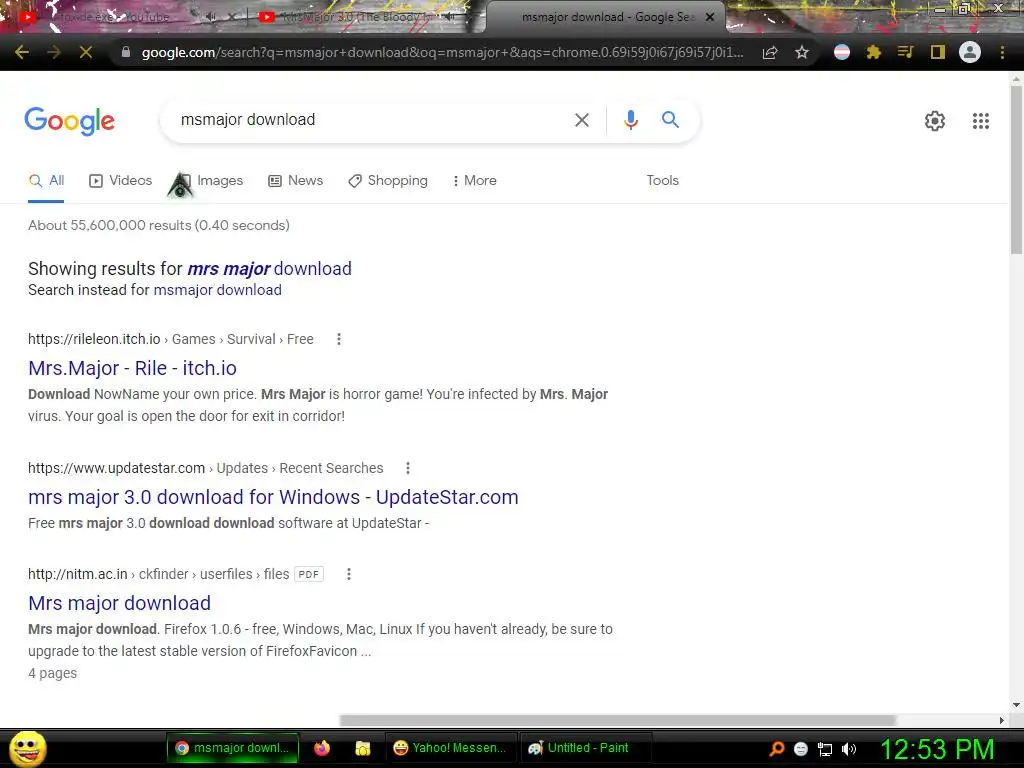This screenshot has height=768, width=1024.
Task: Clear the search box with the X
Action: tap(581, 120)
